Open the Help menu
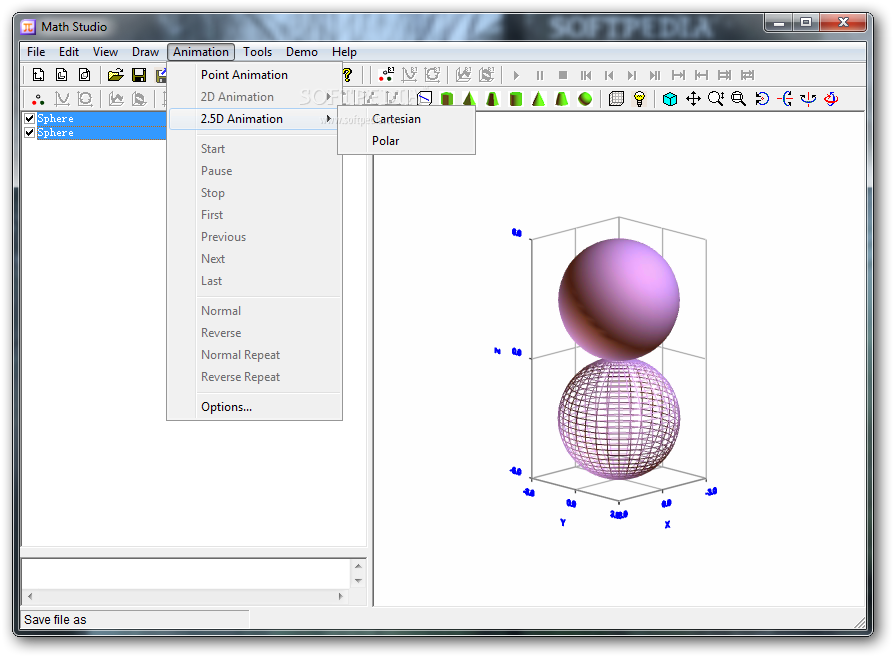This screenshot has width=894, height=657. point(344,52)
